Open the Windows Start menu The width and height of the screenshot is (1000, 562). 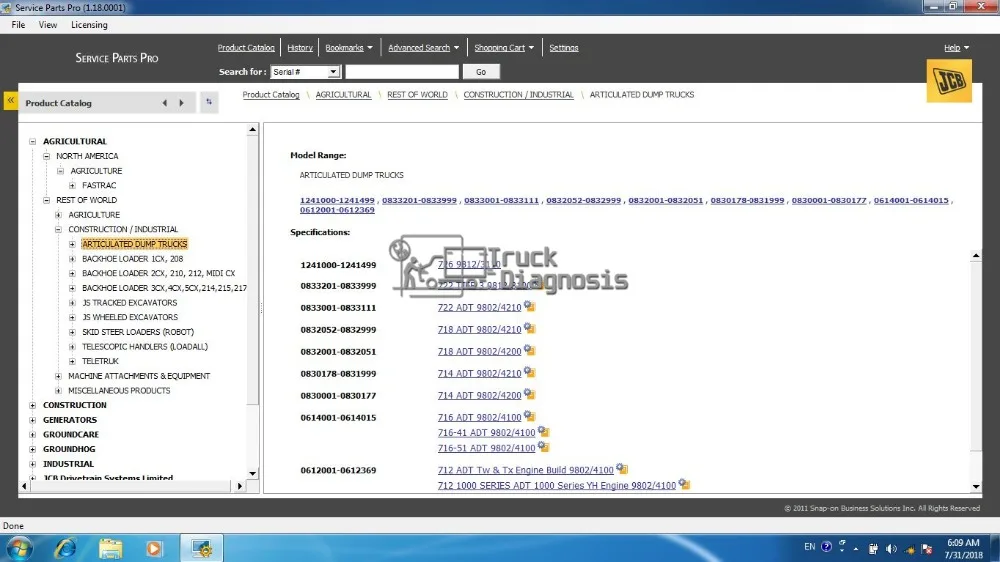tap(18, 548)
